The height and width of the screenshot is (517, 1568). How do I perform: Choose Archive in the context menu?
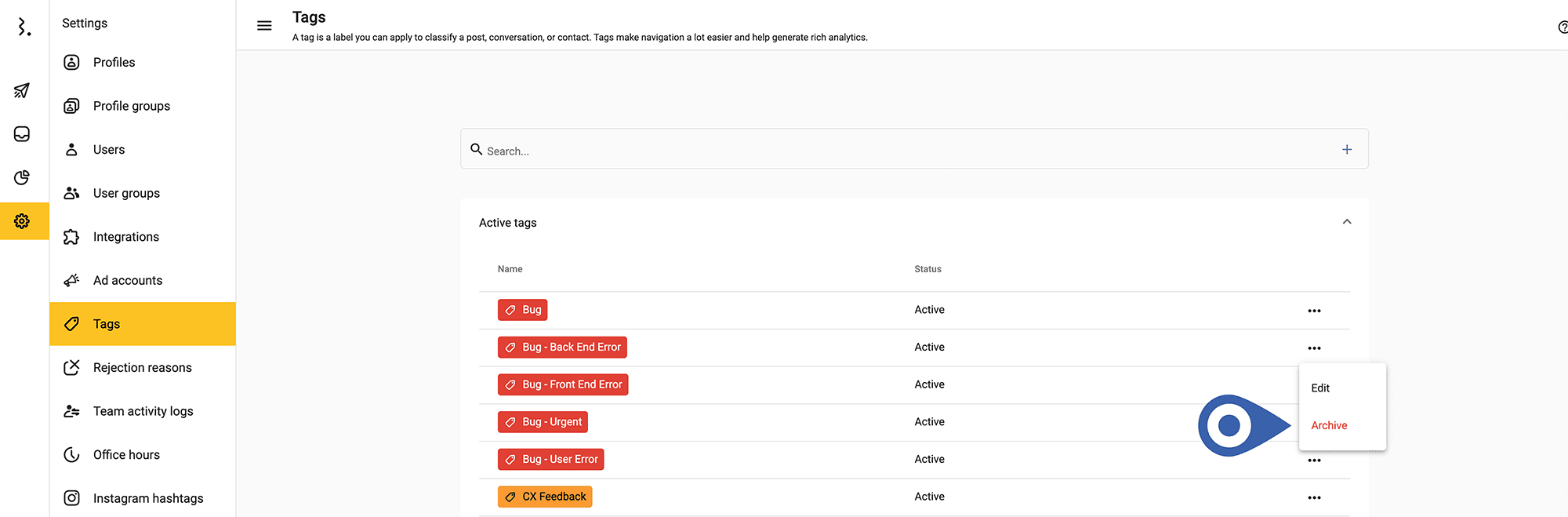tap(1329, 425)
